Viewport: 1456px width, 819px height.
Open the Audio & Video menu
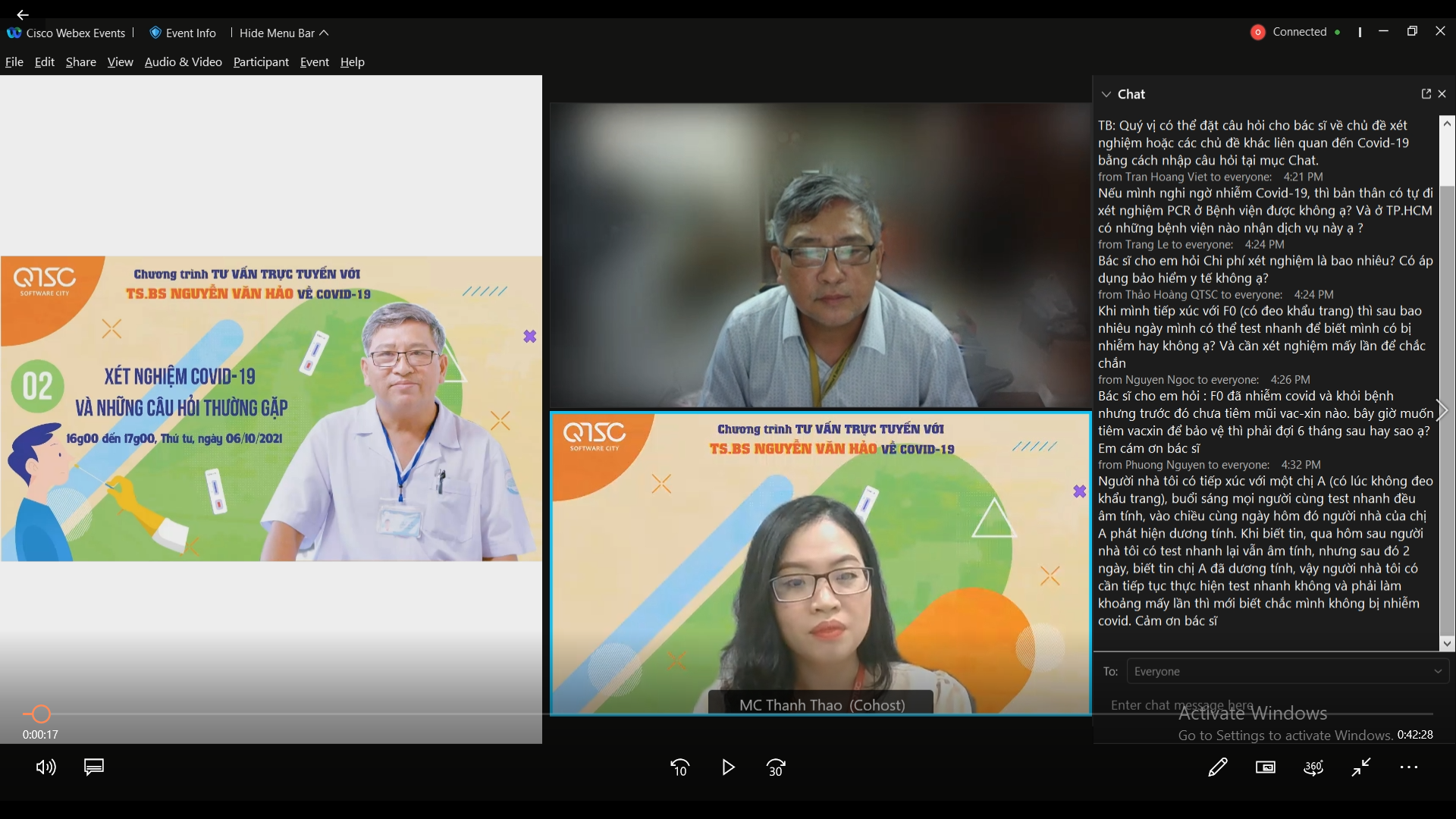(184, 61)
